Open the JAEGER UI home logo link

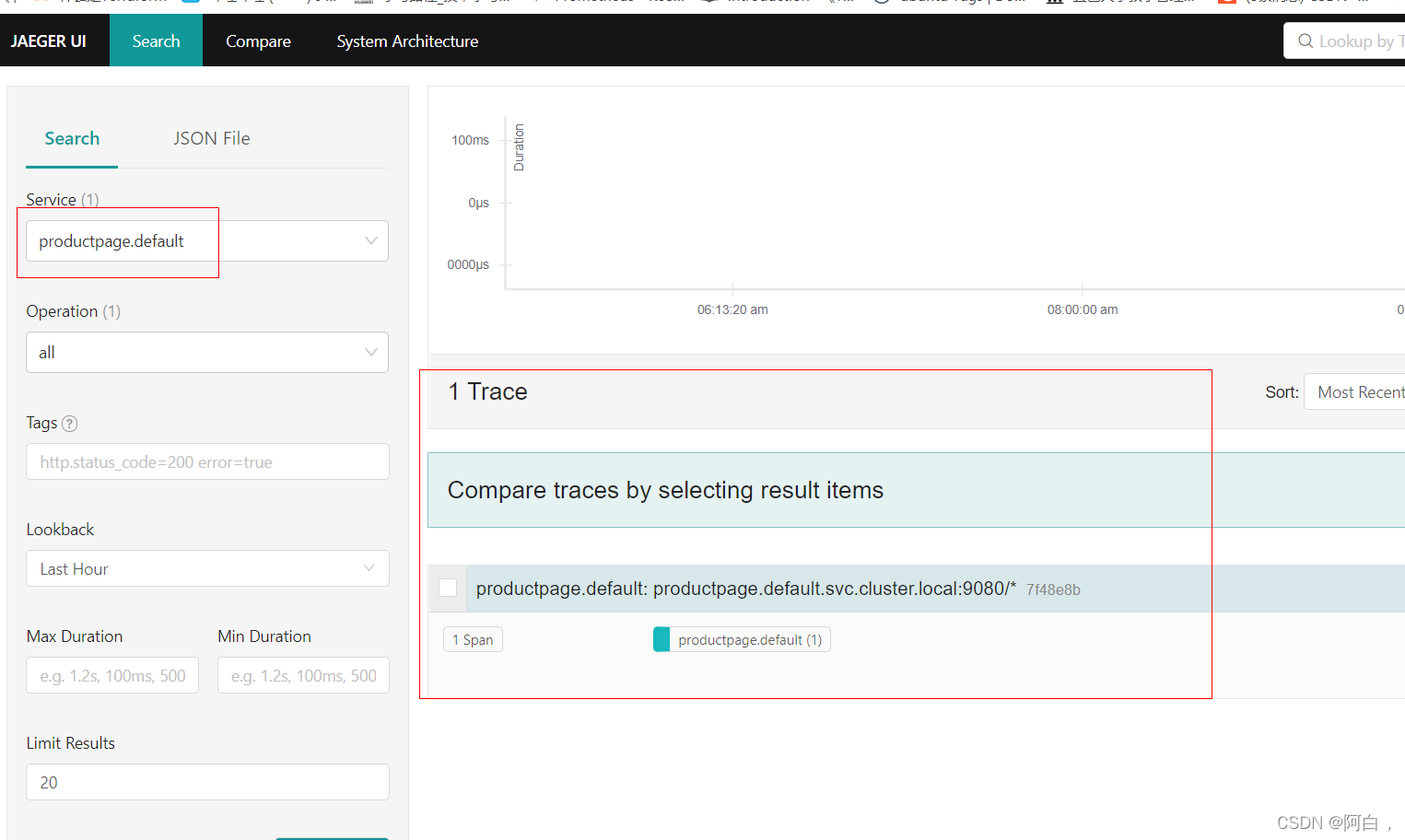[x=49, y=41]
